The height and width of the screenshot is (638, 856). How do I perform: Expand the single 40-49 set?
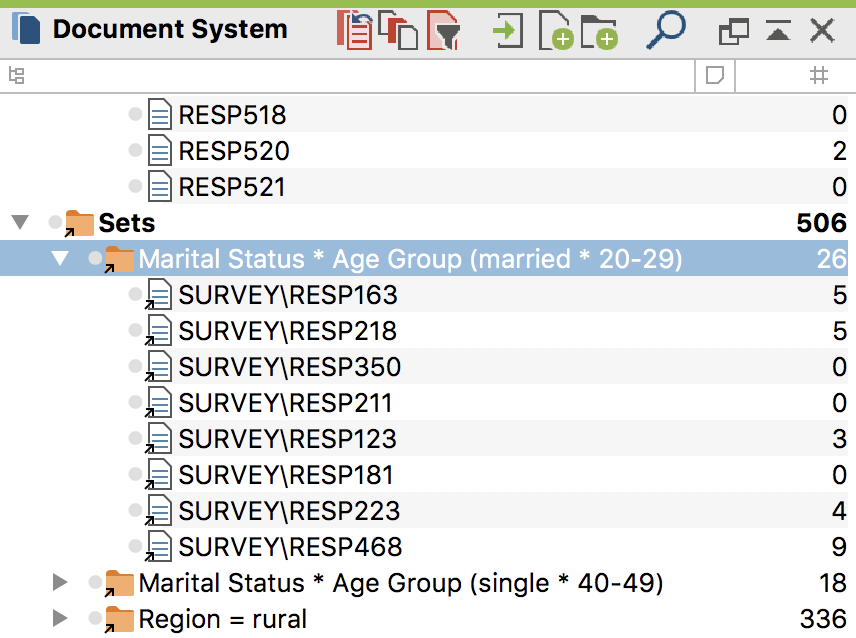pyautogui.click(x=60, y=582)
